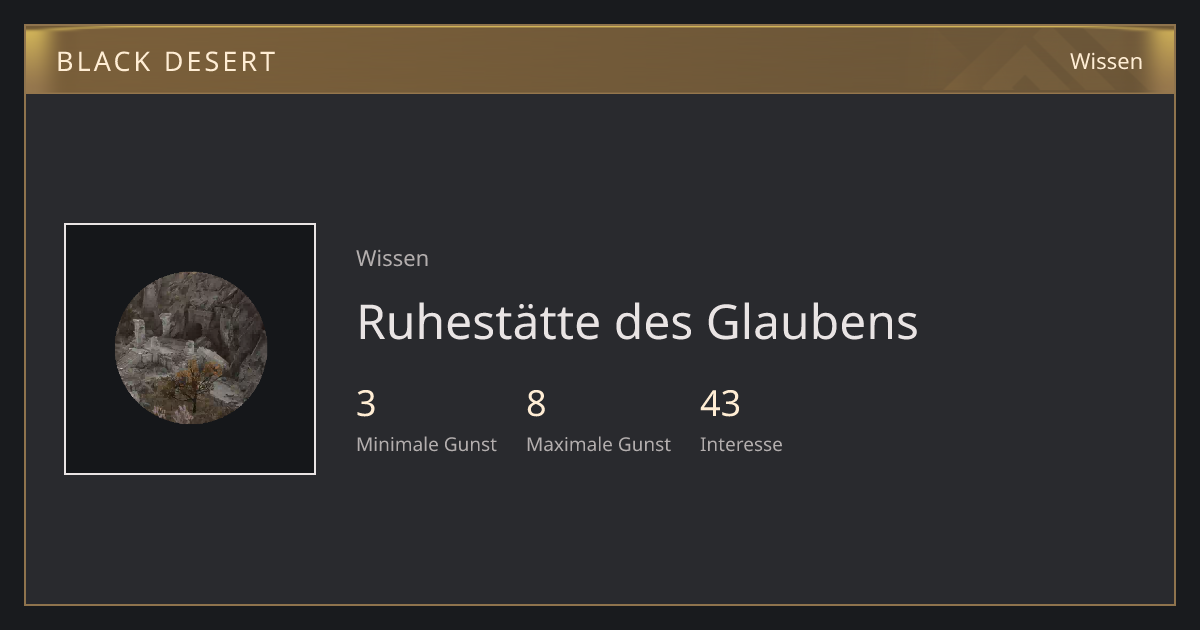The width and height of the screenshot is (1200, 630).
Task: Select the minimum favor value 3
Action: (x=366, y=404)
